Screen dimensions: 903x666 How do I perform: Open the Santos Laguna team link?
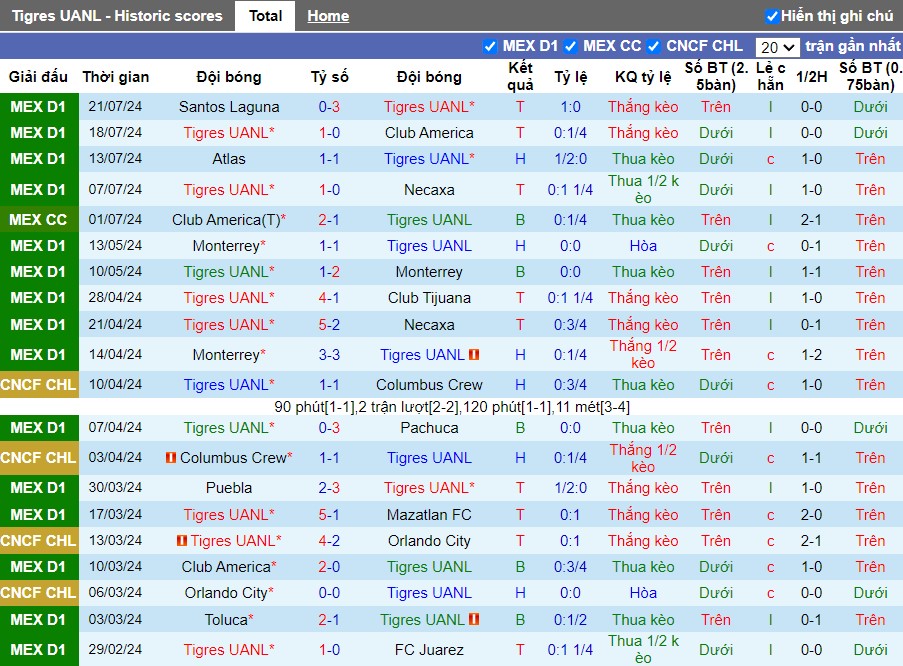click(229, 107)
